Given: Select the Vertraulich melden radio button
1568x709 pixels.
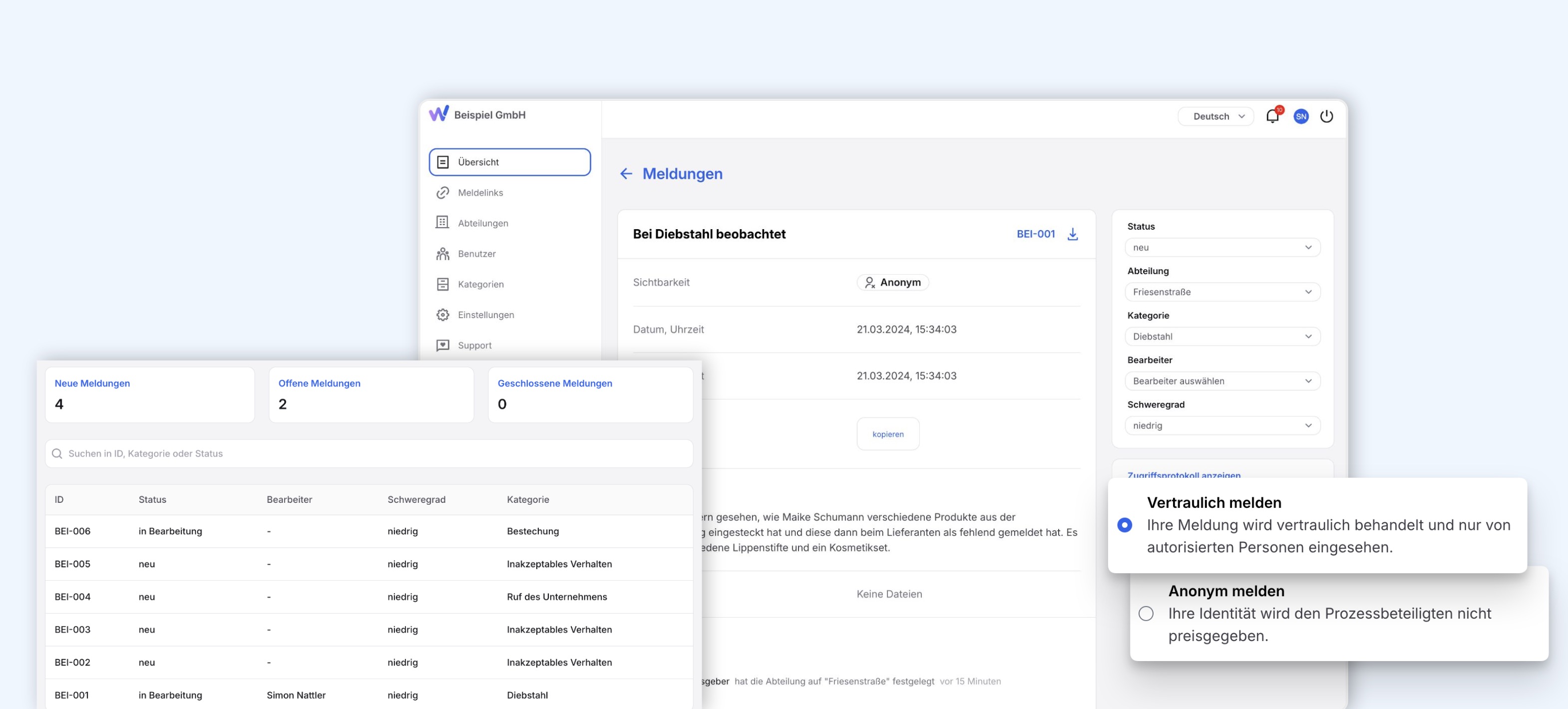Looking at the screenshot, I should click(x=1124, y=525).
